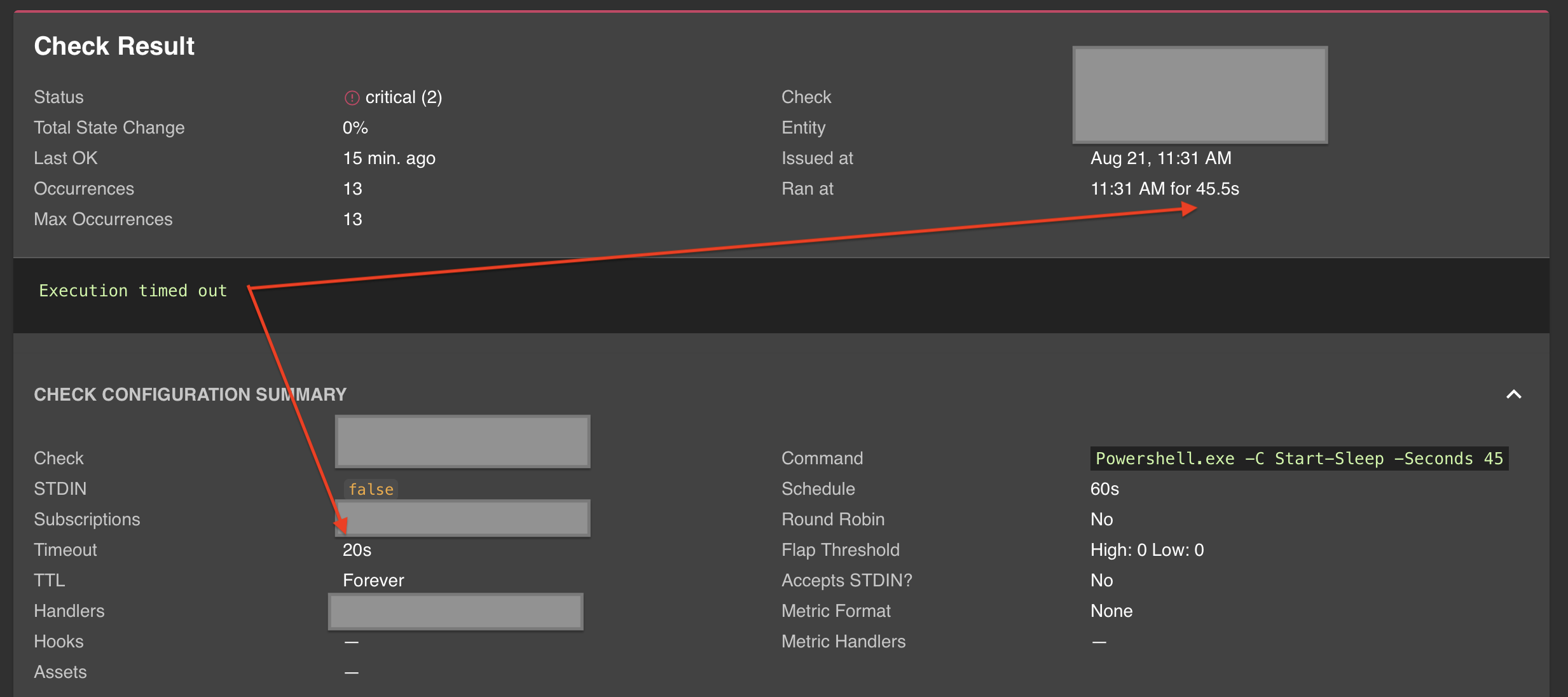Image resolution: width=1568 pixels, height=697 pixels.
Task: Toggle the STDIN false badge
Action: click(371, 488)
